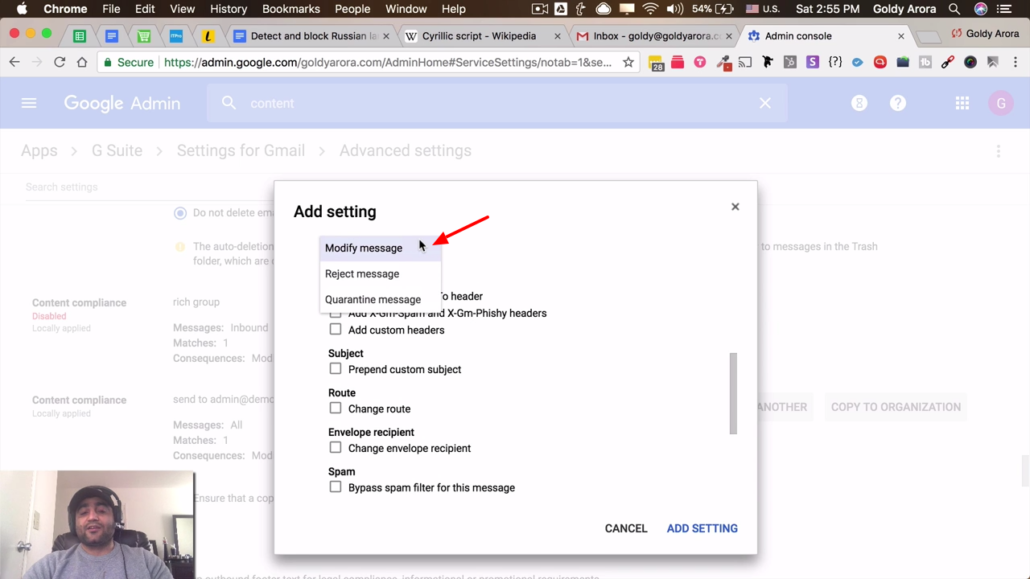This screenshot has height=579, width=1030.
Task: Click CANCEL in Add setting dialog
Action: click(626, 528)
